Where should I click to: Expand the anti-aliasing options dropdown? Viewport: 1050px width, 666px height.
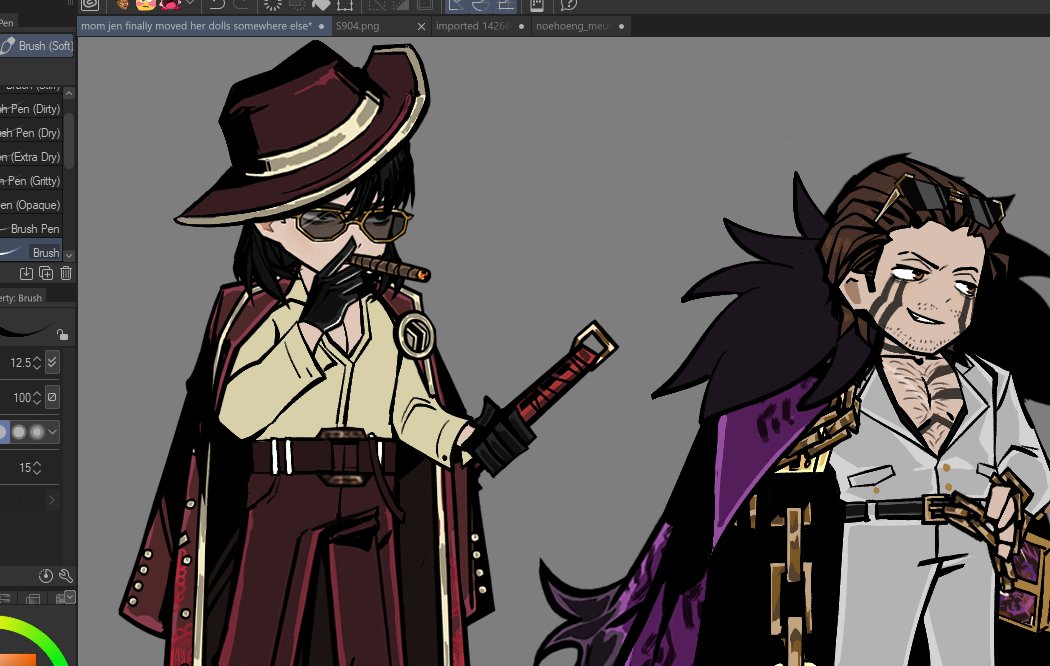[x=53, y=432]
